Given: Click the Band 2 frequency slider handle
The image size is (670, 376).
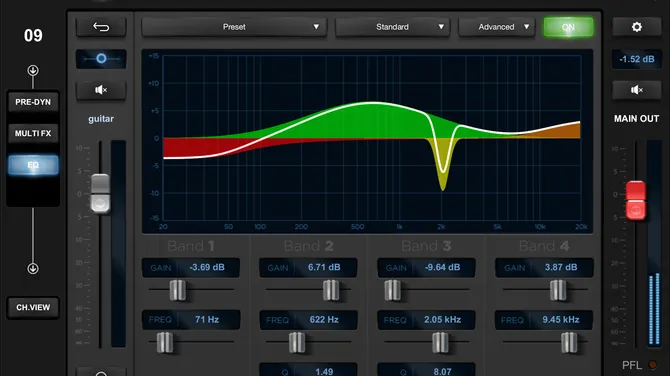Looking at the screenshot, I should [x=297, y=342].
